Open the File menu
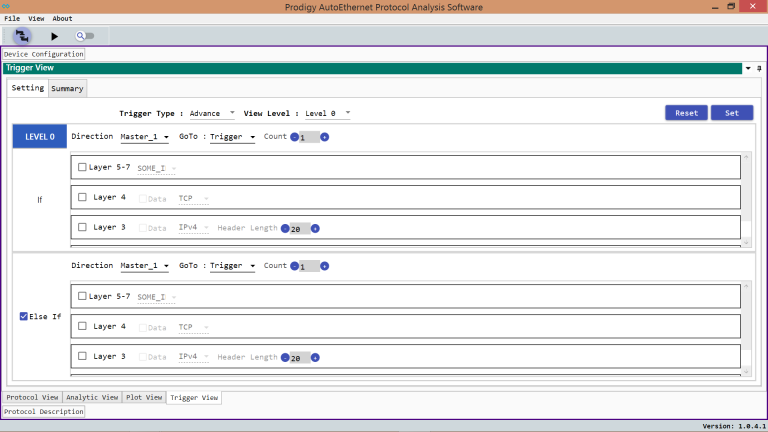 [x=12, y=19]
